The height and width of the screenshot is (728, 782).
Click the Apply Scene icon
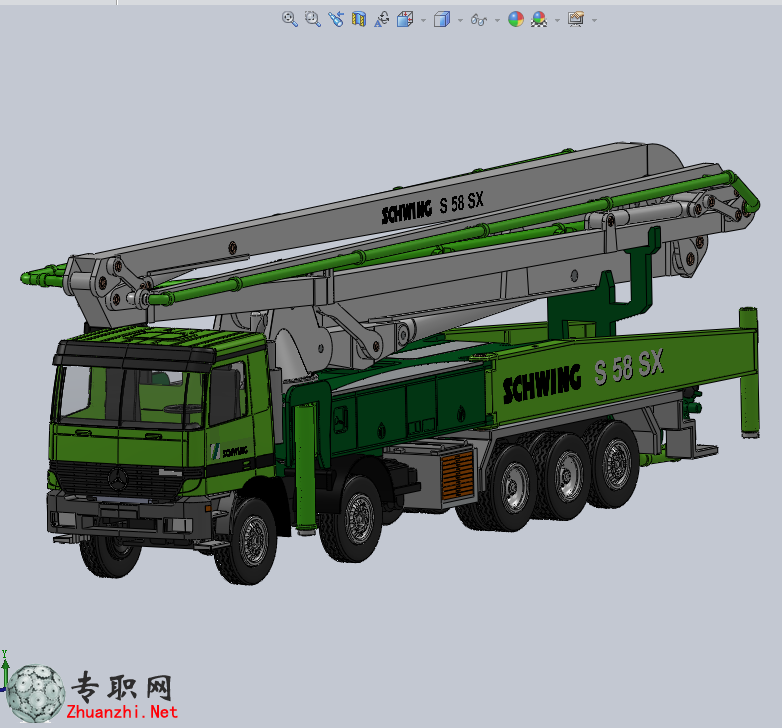pyautogui.click(x=539, y=19)
